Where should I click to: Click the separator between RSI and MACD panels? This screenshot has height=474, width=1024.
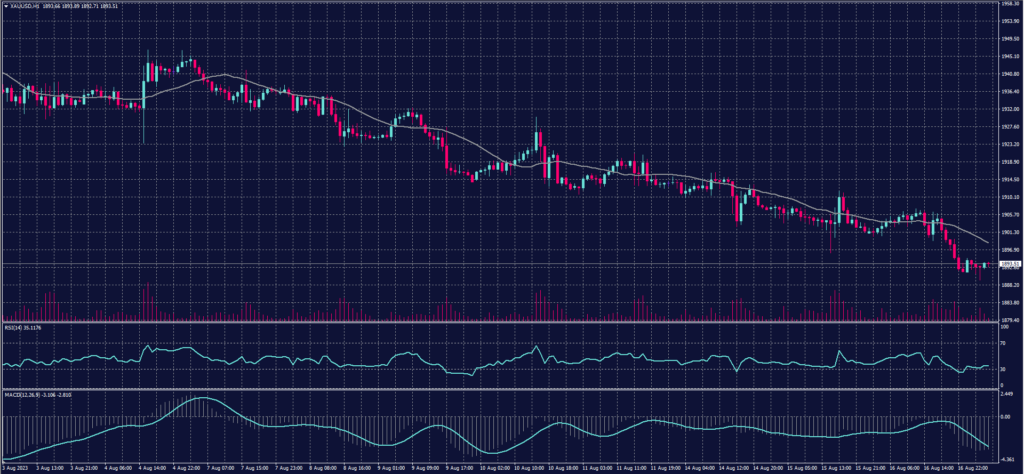(500, 389)
